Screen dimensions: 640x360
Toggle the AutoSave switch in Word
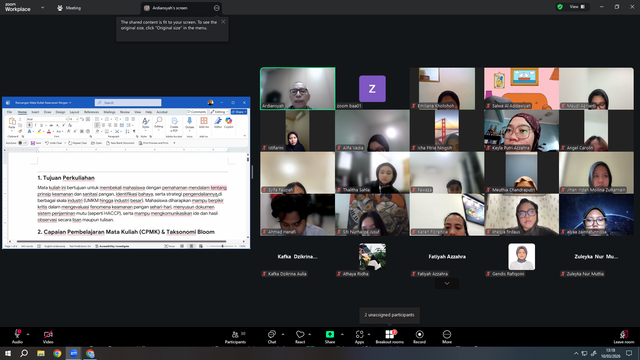tap(22, 143)
